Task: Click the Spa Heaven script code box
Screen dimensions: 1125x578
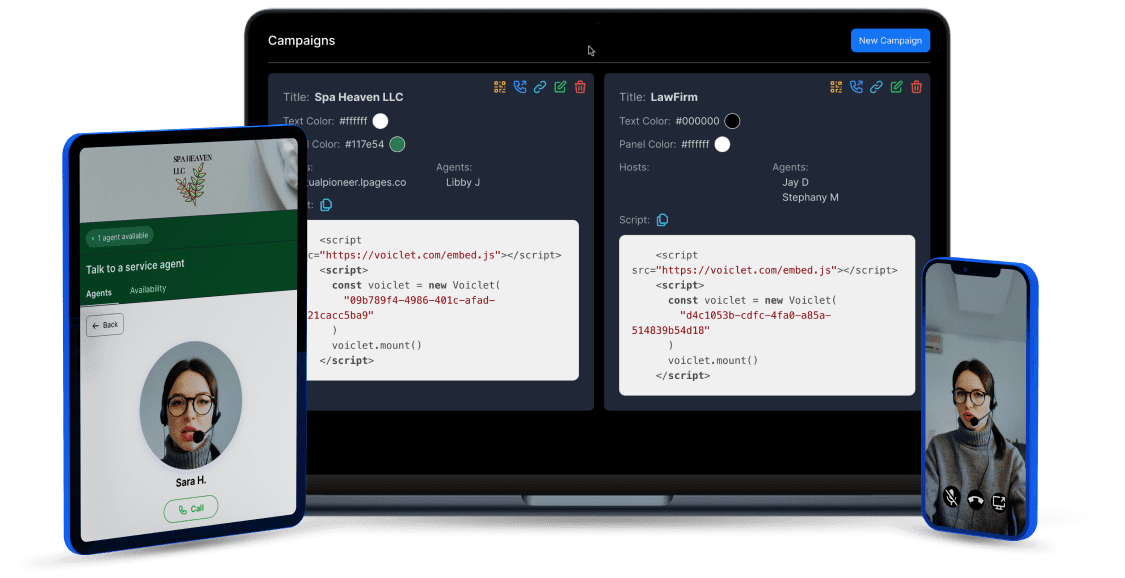Action: tap(443, 300)
